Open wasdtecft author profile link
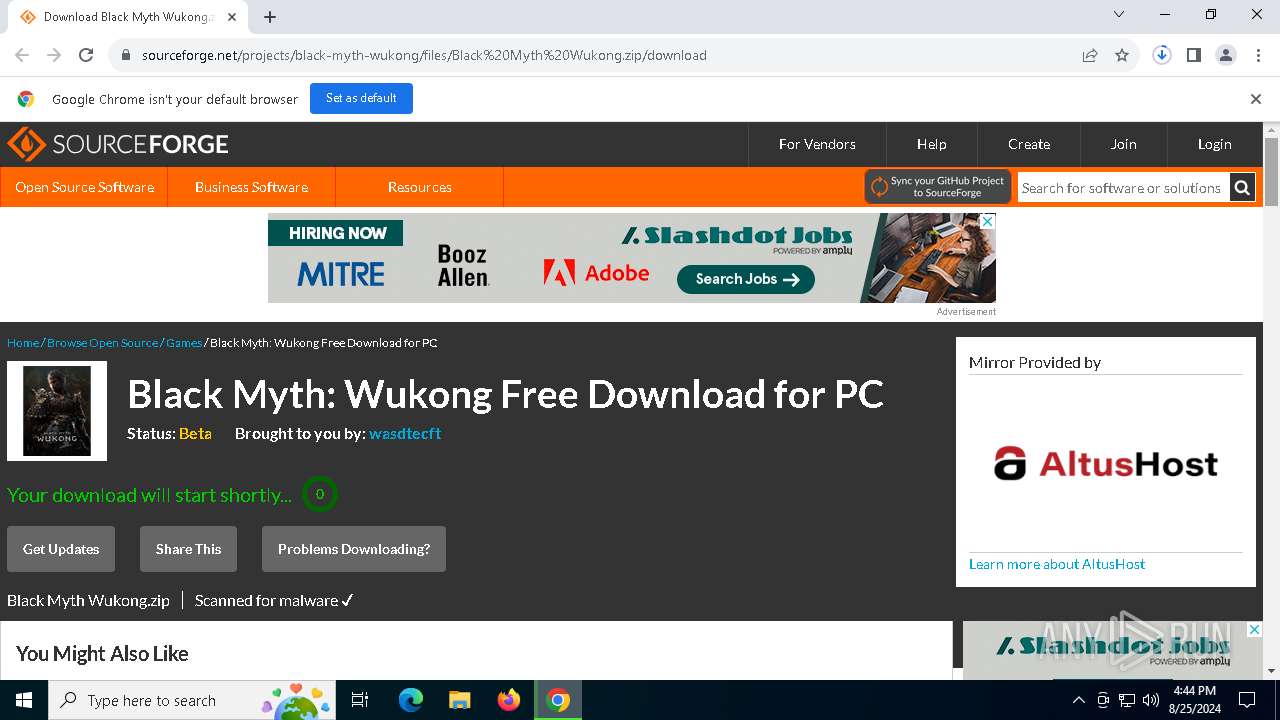The image size is (1280, 720). pos(405,434)
